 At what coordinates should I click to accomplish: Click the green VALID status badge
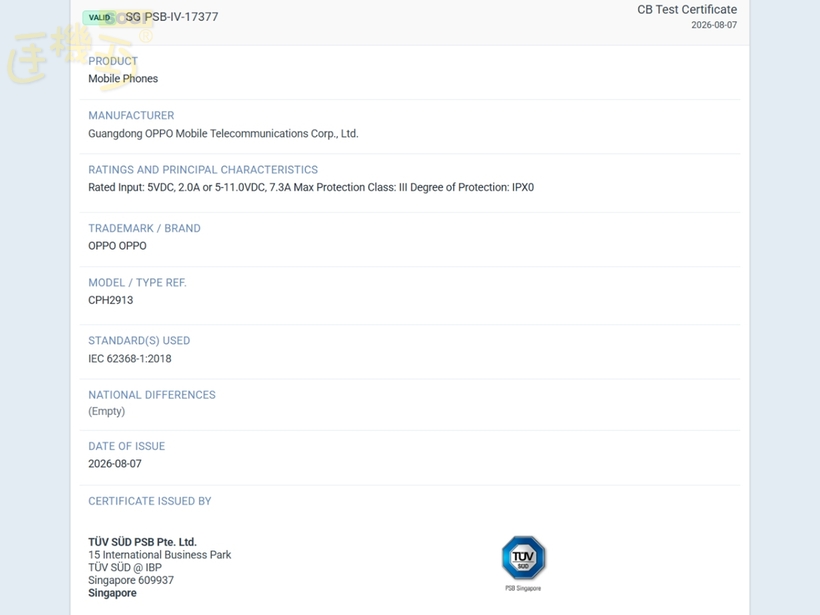click(99, 17)
